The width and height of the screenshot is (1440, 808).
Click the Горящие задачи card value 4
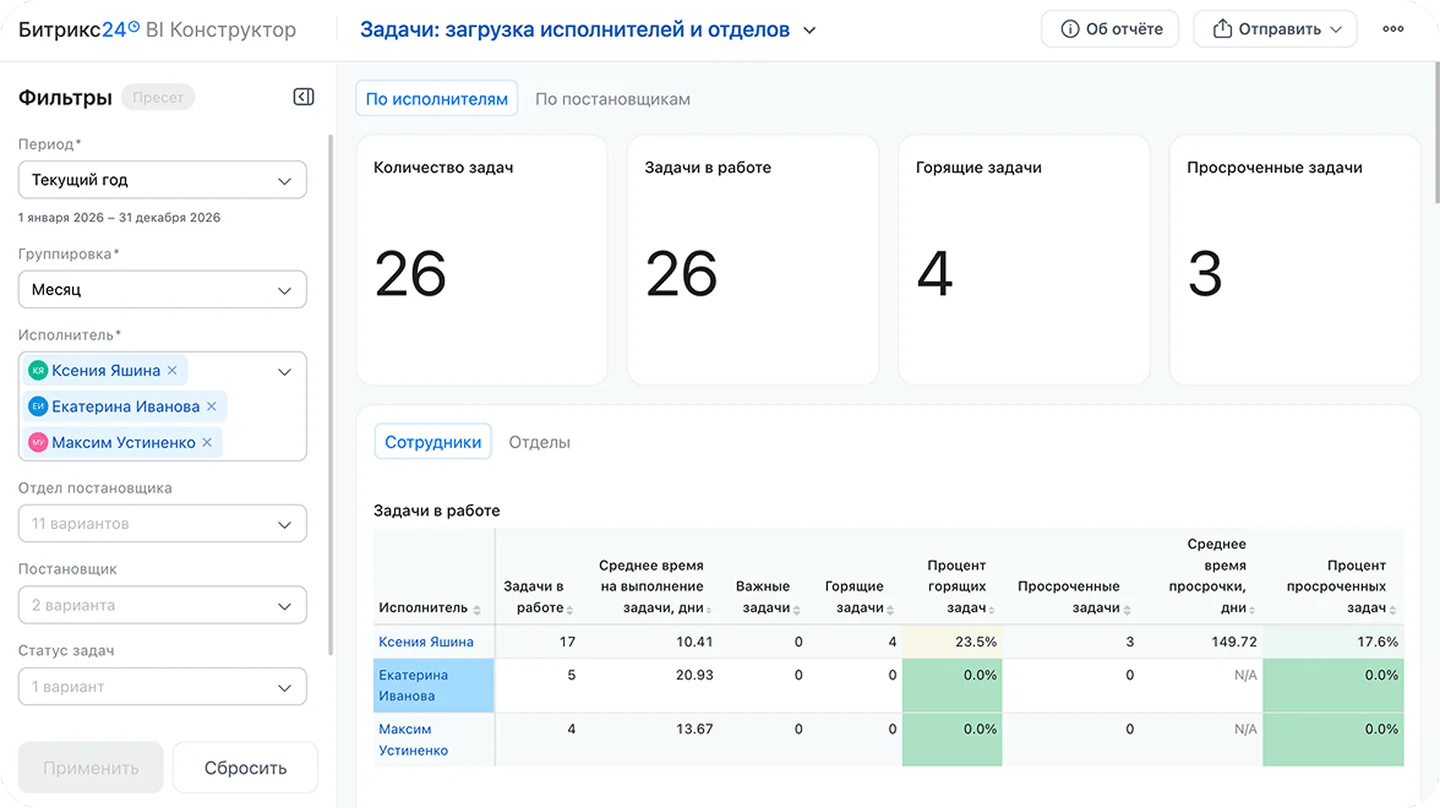935,274
